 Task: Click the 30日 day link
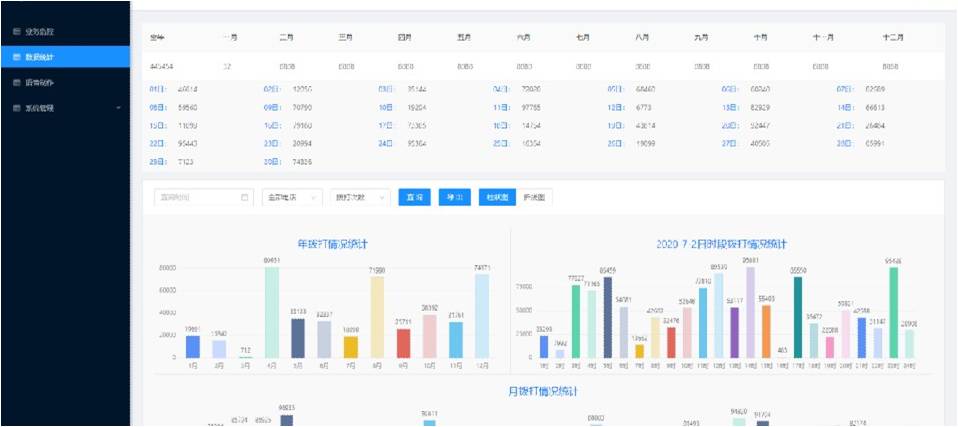tap(271, 161)
